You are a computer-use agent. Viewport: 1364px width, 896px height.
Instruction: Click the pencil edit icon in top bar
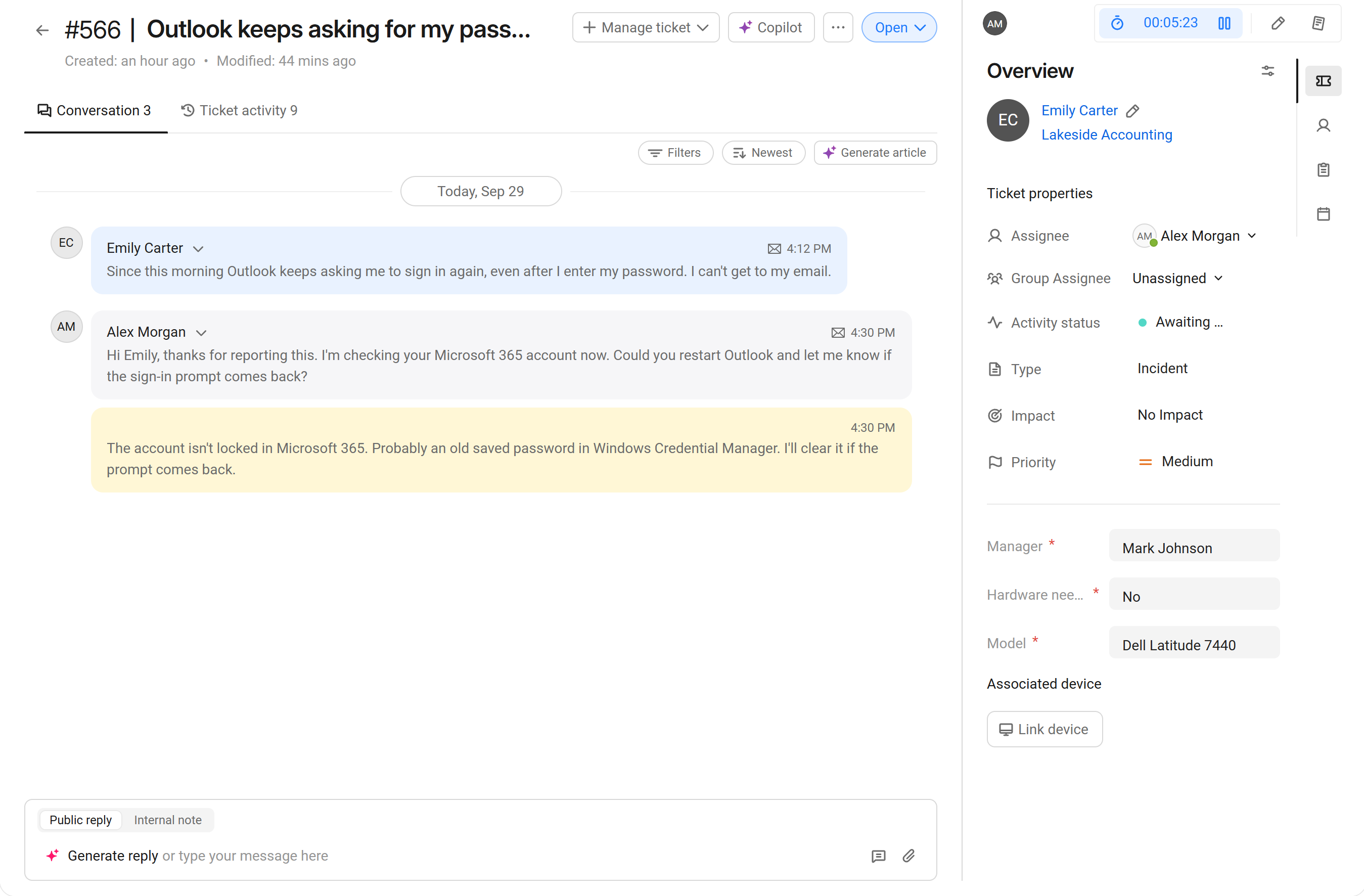pyautogui.click(x=1278, y=23)
